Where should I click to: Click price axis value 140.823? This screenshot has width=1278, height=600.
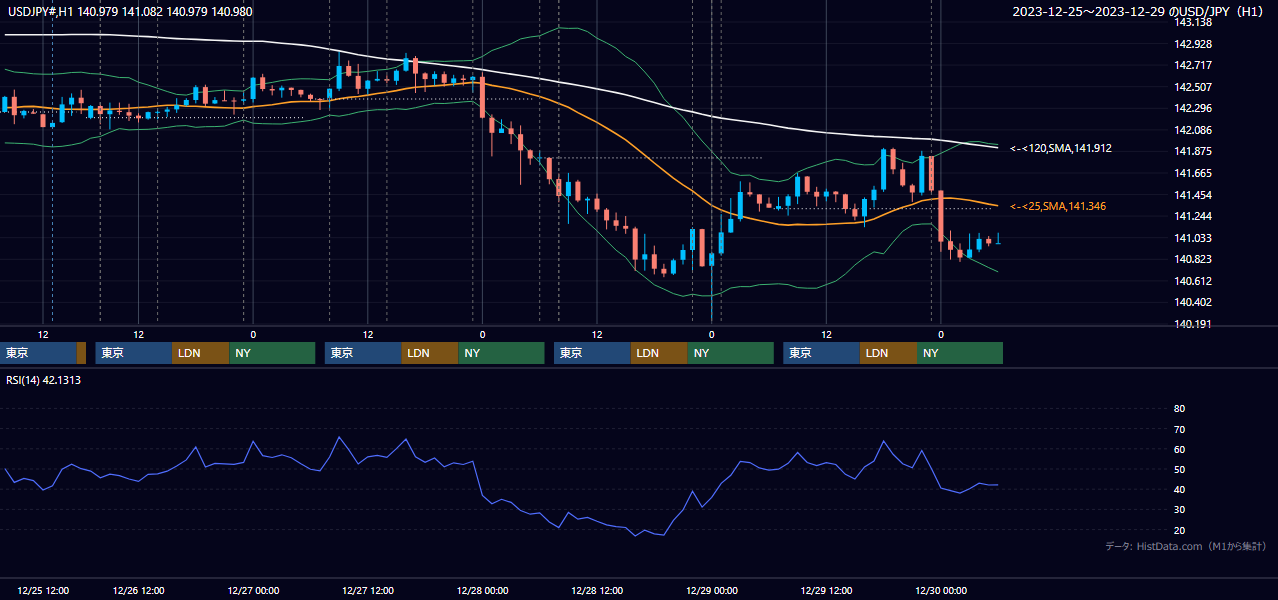[1192, 259]
